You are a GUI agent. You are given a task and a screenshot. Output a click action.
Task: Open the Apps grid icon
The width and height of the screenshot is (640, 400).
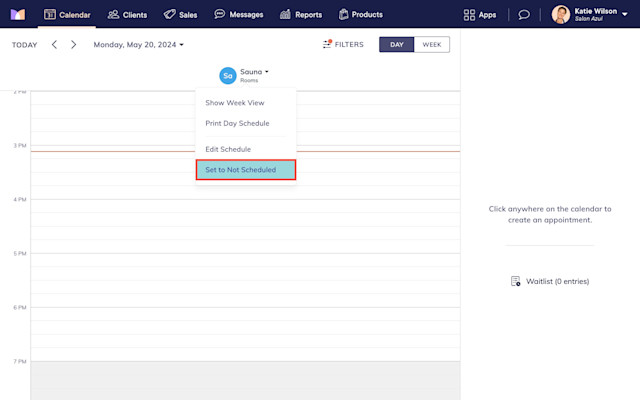469,15
